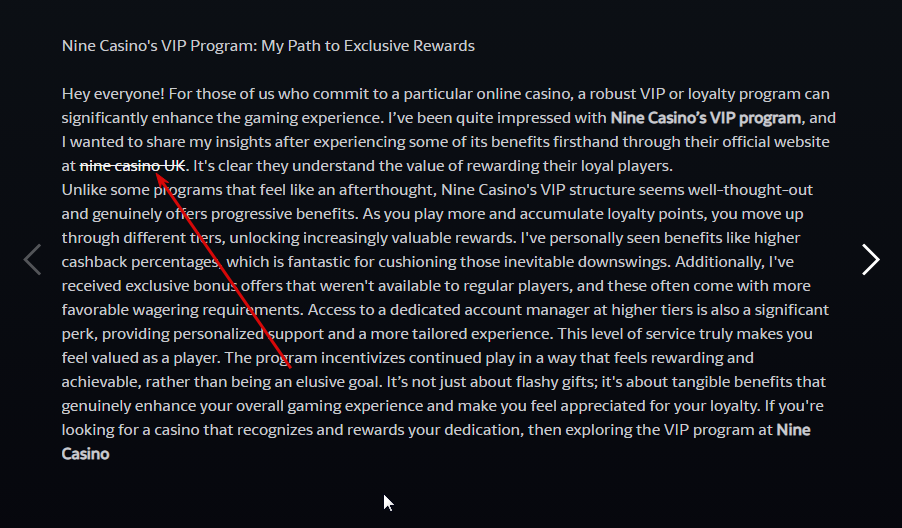Click the words 'elusive goal' in the paragraph
The width and height of the screenshot is (902, 528).
click(x=338, y=382)
